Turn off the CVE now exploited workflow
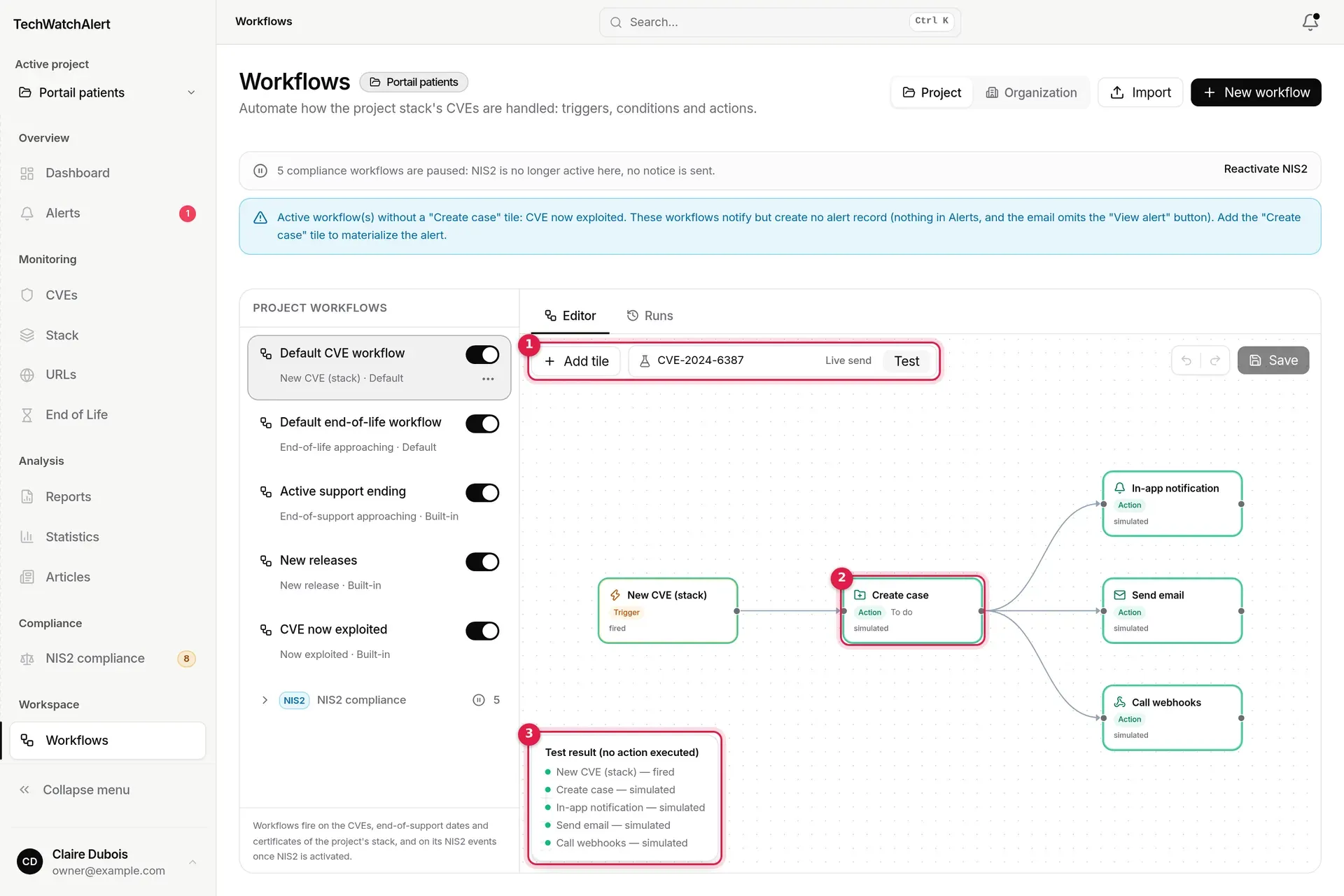This screenshot has width=1344, height=896. [482, 631]
